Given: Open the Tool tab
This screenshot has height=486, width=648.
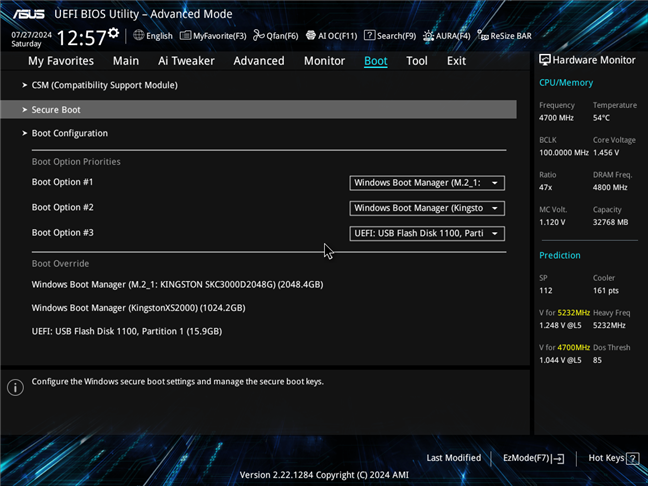Looking at the screenshot, I should click(x=417, y=61).
